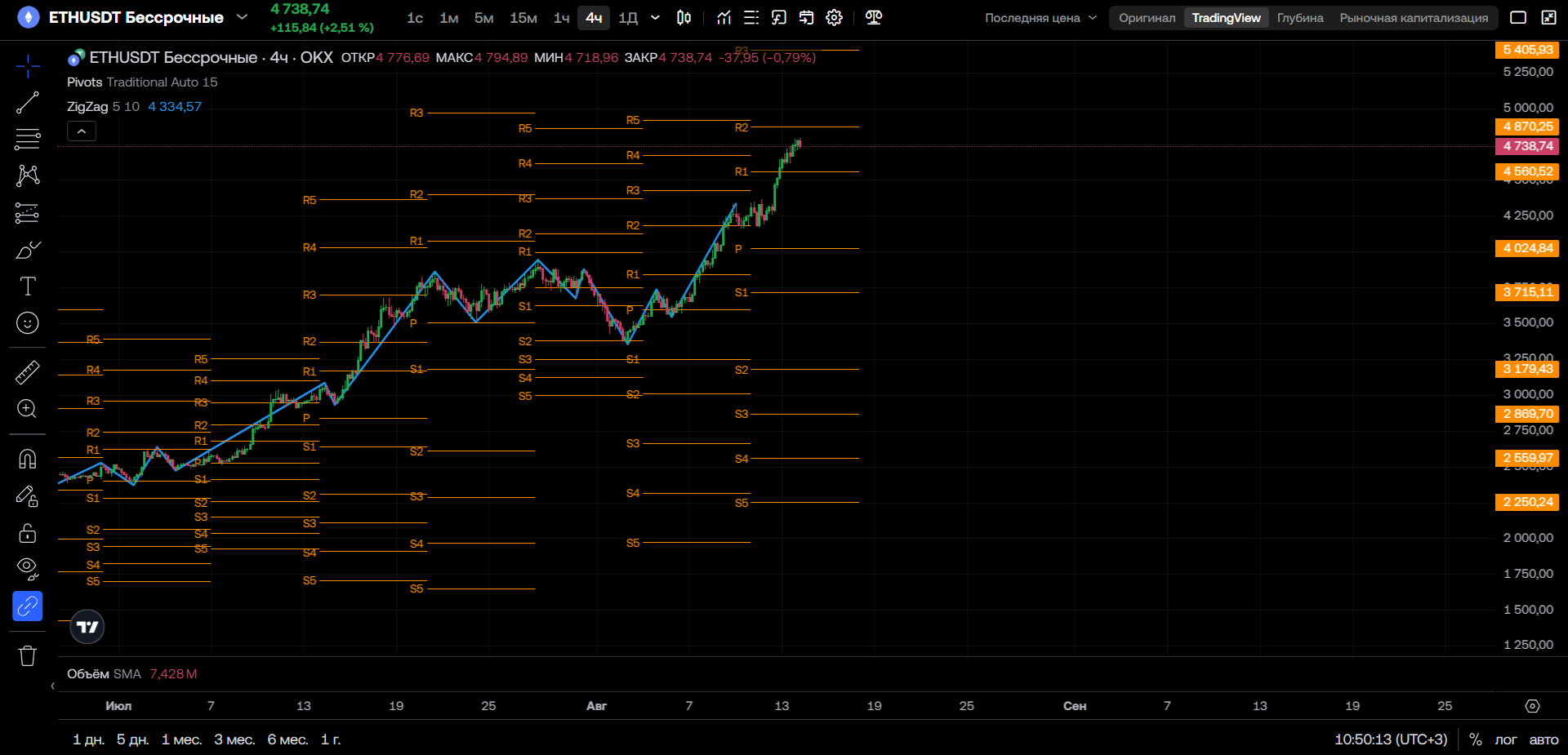Set the range to 6 мес.
This screenshot has width=1568, height=755.
(x=287, y=739)
